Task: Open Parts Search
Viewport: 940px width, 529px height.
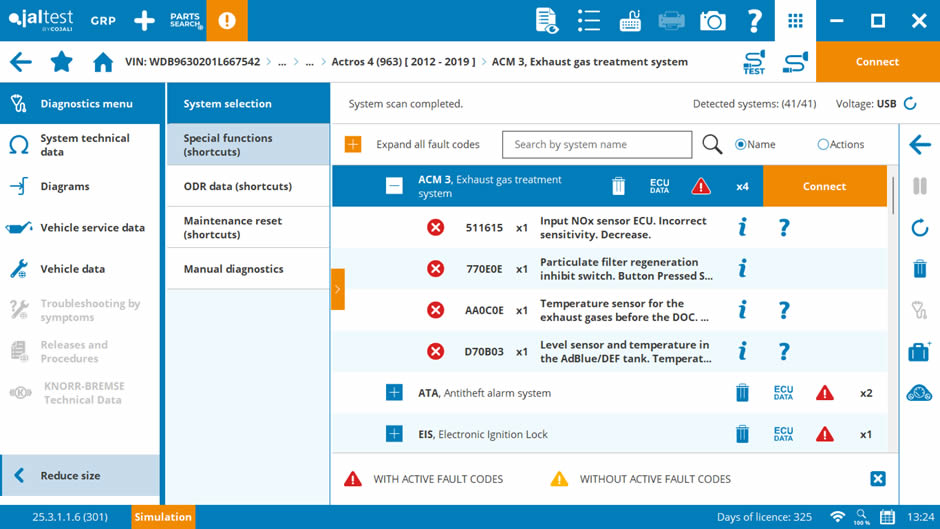Action: [x=186, y=20]
